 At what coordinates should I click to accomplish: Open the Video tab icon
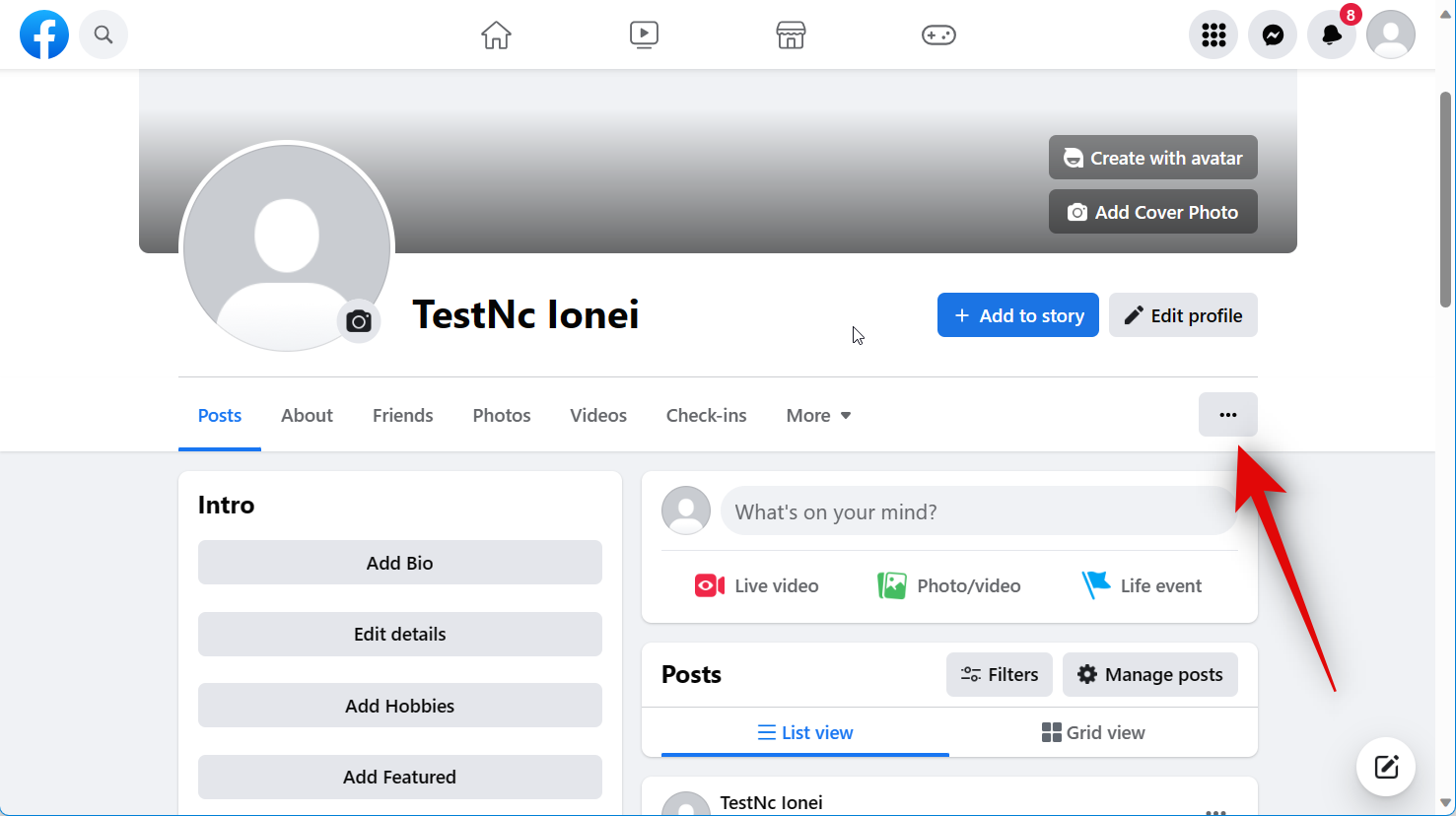pos(644,34)
